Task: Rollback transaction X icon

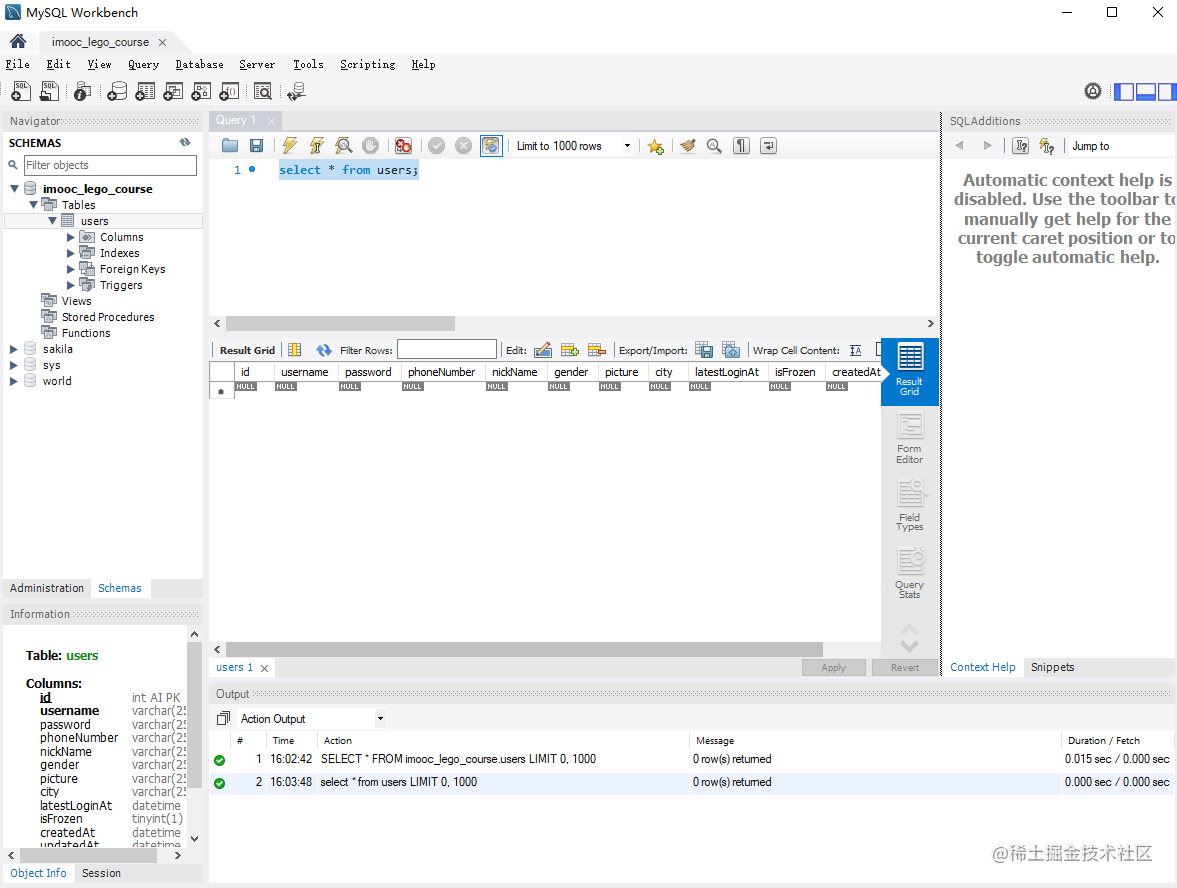Action: pyautogui.click(x=463, y=146)
